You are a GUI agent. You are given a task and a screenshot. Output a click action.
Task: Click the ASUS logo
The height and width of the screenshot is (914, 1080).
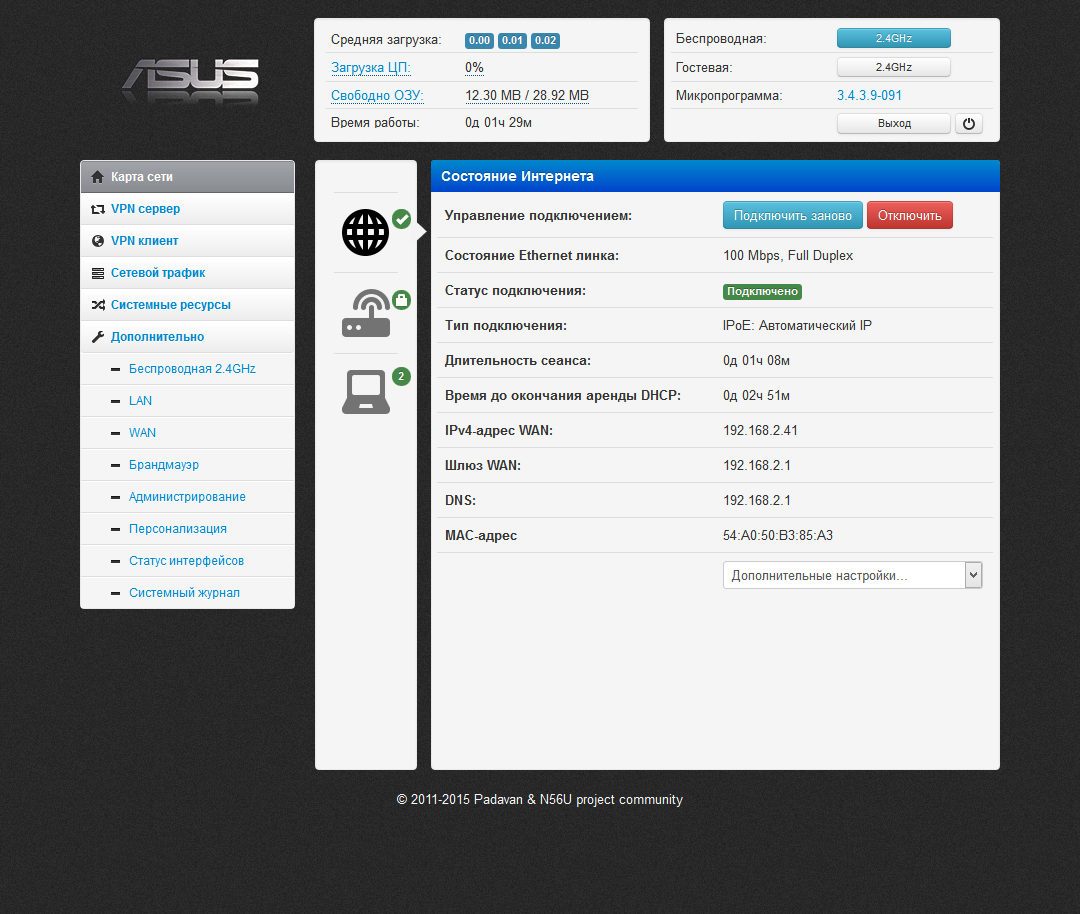191,81
